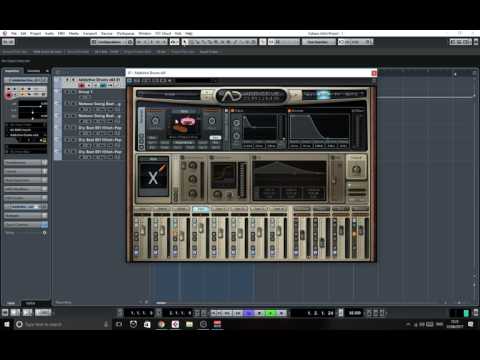Click the Stop button in transport bar
480x360 pixels.
click(260, 313)
